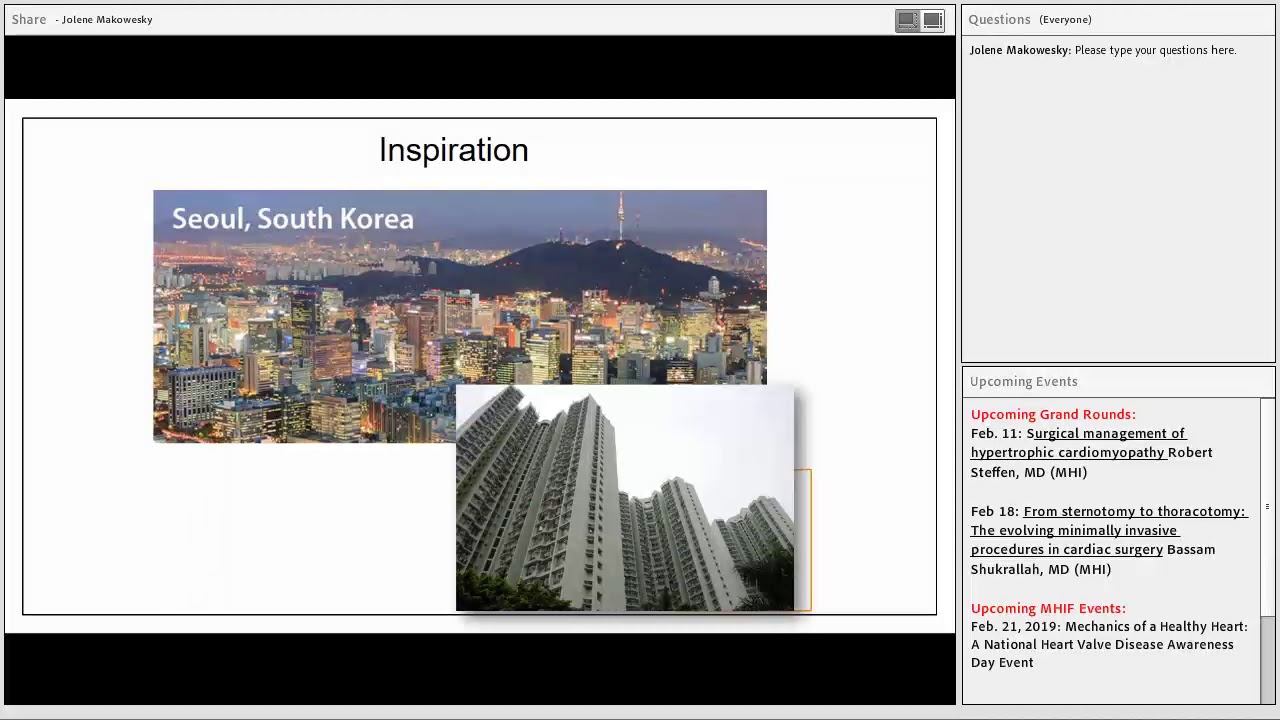Click the (Everyone) label in Questions header
1280x720 pixels.
(x=1065, y=20)
